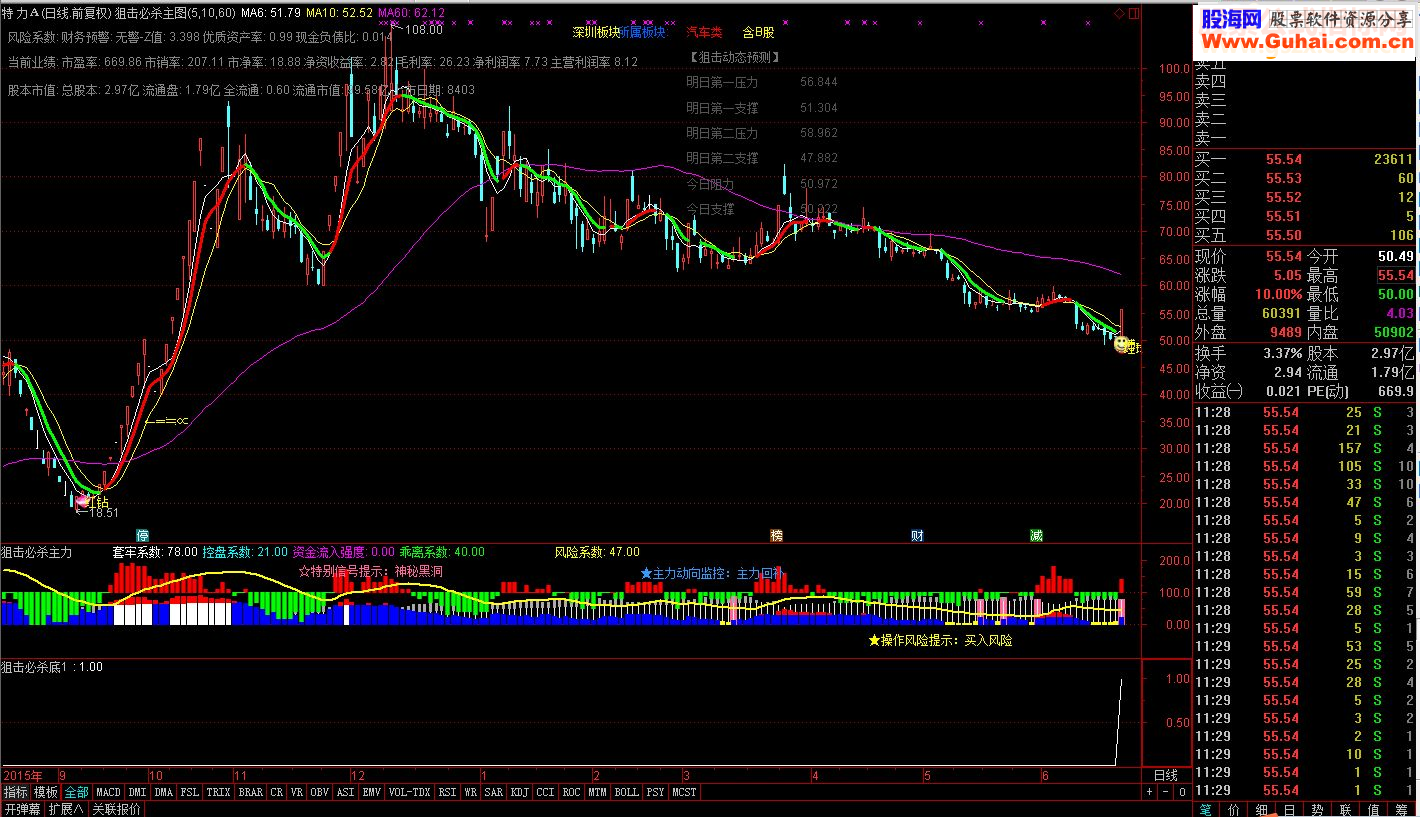Select the BOLL indicator tab
The width and height of the screenshot is (1420, 817).
tap(626, 792)
